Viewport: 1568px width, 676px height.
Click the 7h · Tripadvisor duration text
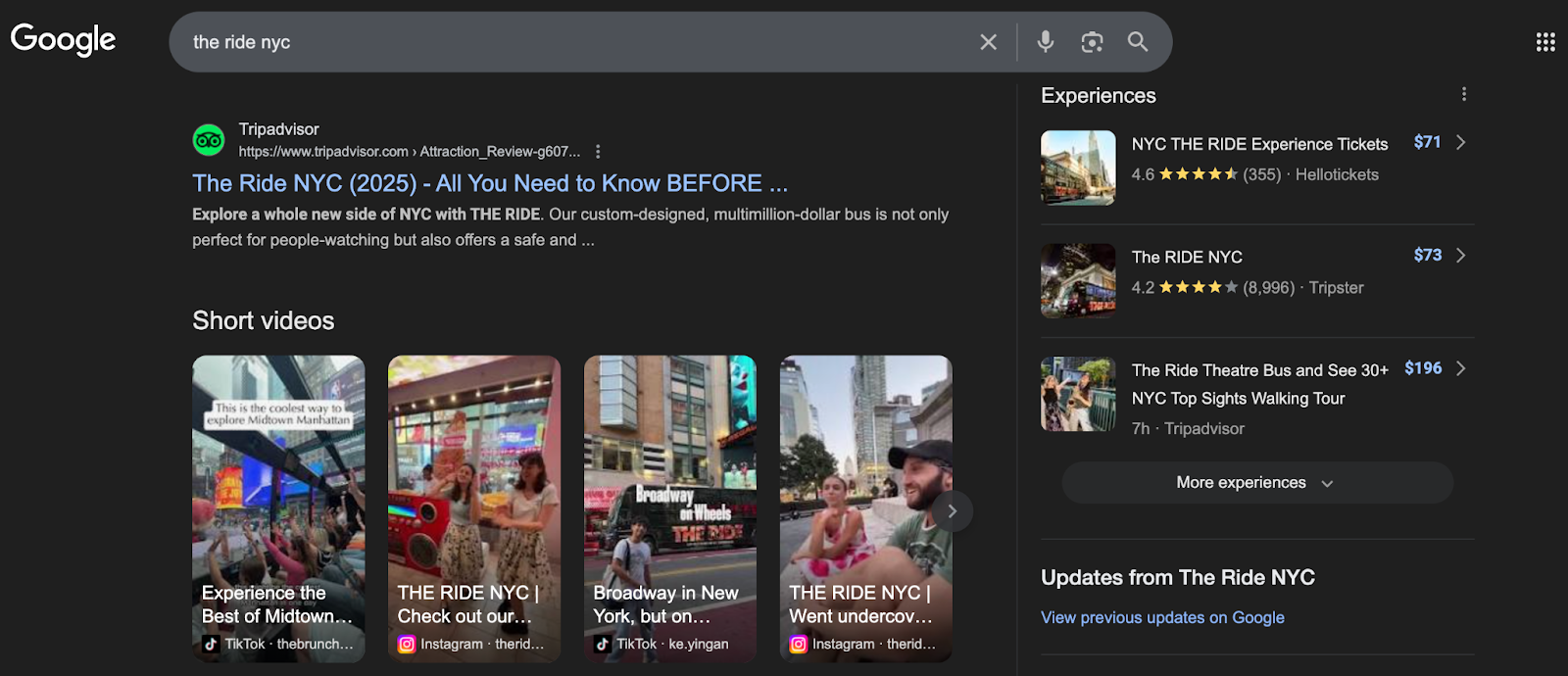(1188, 428)
